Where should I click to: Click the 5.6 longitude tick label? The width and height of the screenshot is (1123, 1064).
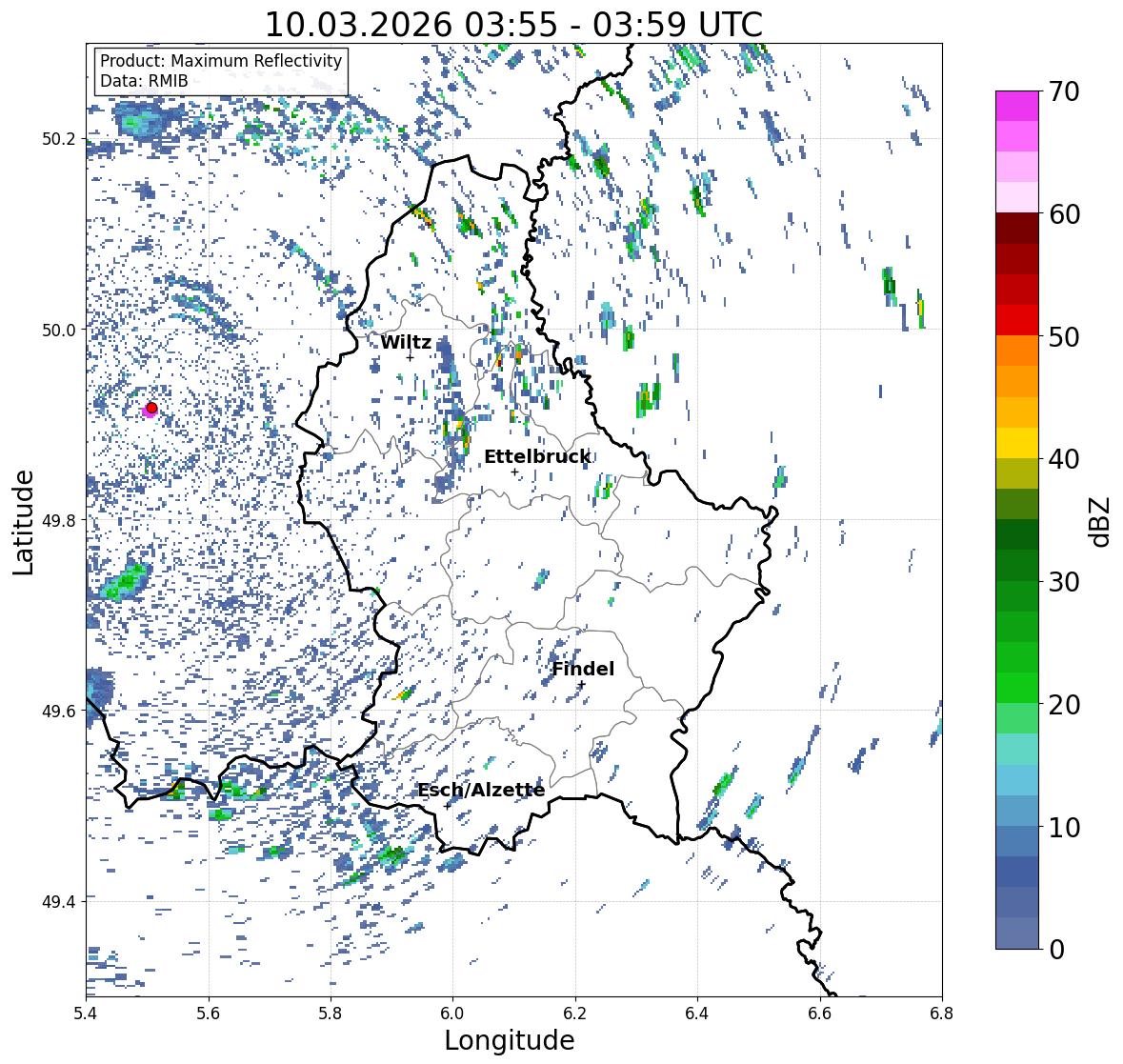pyautogui.click(x=209, y=1014)
